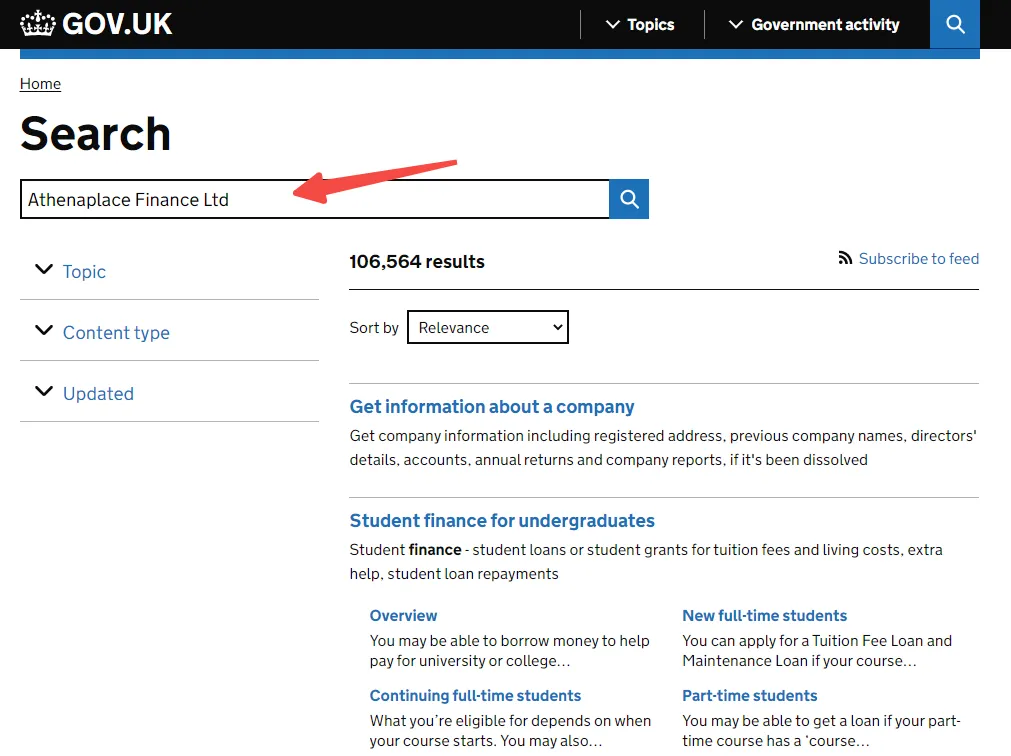
Task: Click the GOV.UK crown logo
Action: point(37,24)
